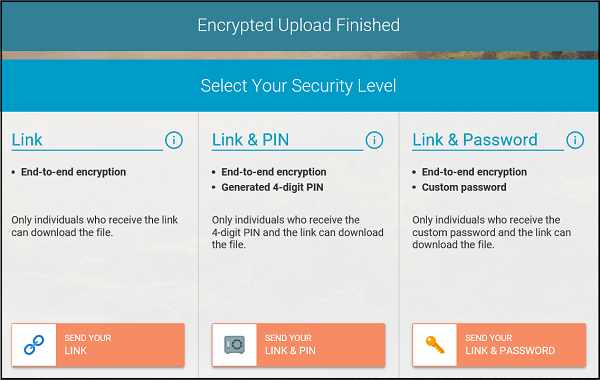600x380 pixels.
Task: Choose Send Your Link & PIN button
Action: coord(298,345)
